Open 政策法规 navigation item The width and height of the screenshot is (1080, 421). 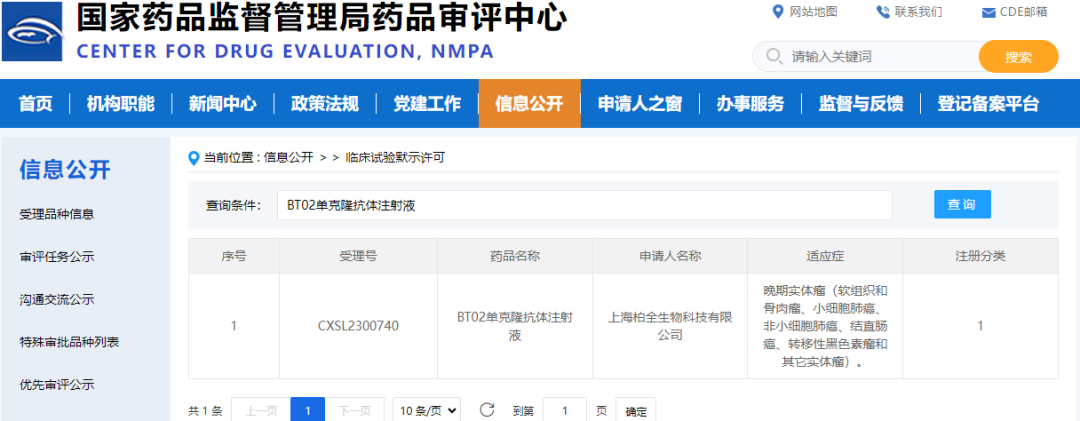pos(325,104)
